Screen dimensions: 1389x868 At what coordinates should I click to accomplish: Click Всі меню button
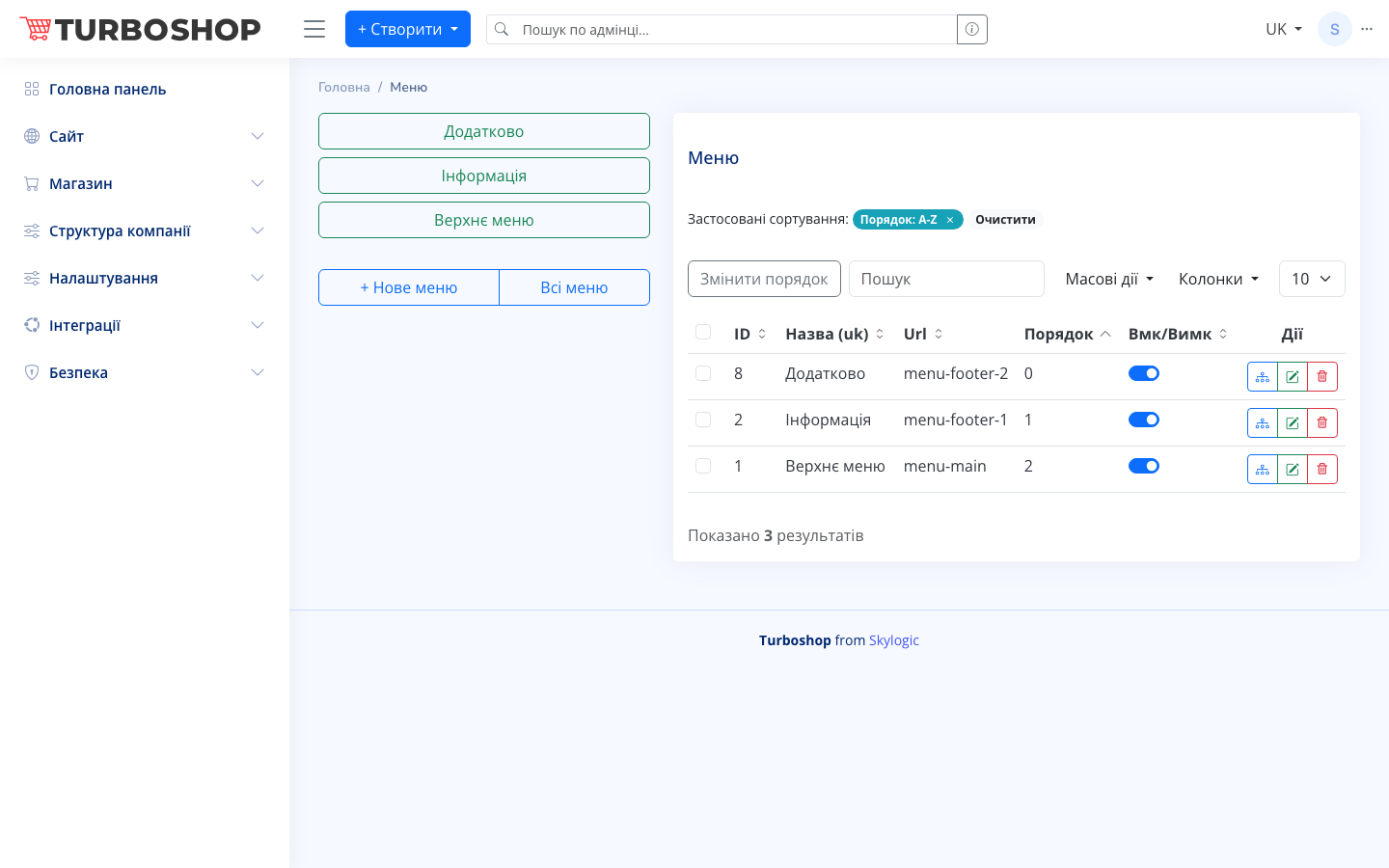(x=574, y=287)
